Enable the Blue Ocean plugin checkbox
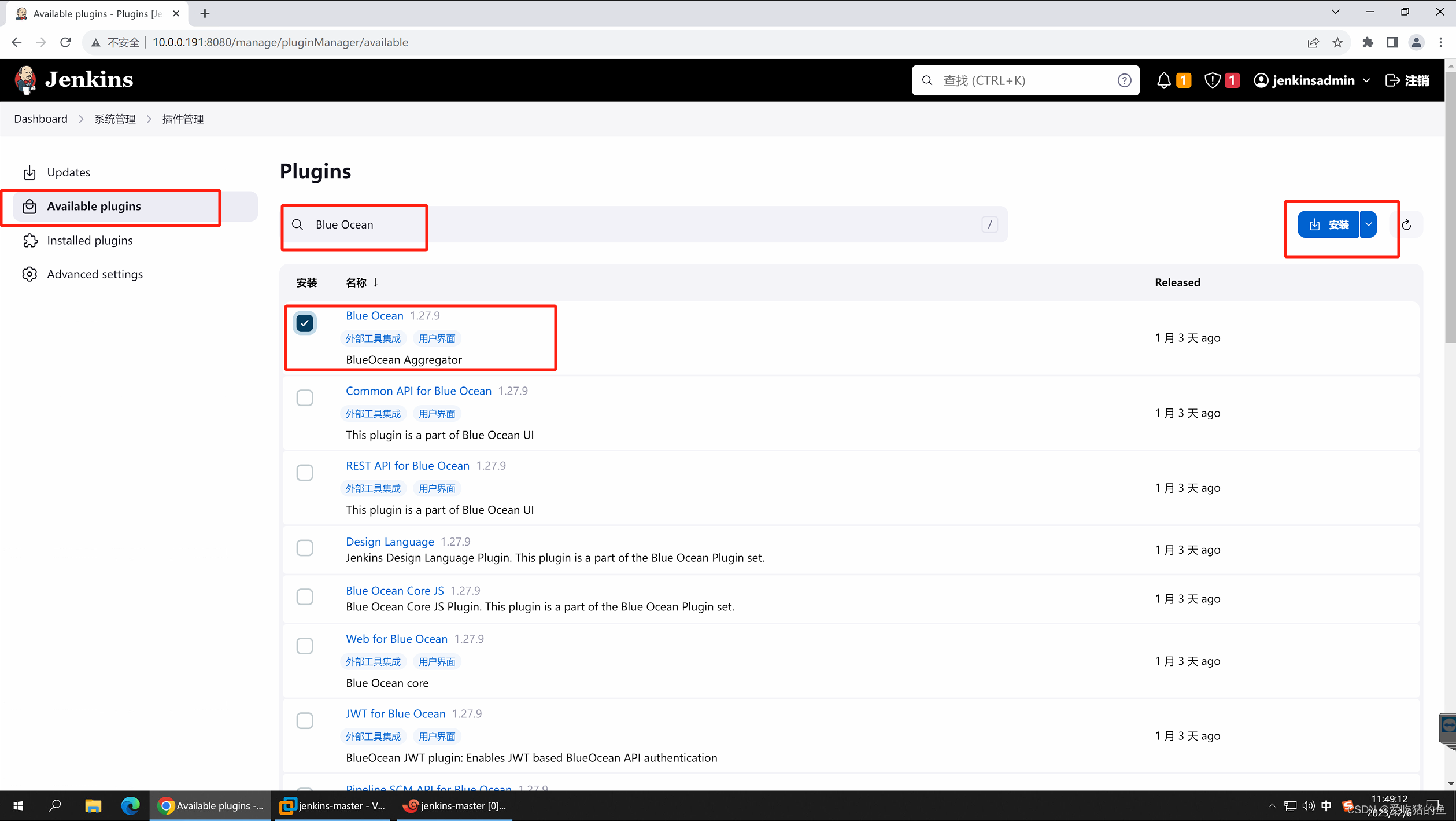1456x821 pixels. (x=305, y=322)
